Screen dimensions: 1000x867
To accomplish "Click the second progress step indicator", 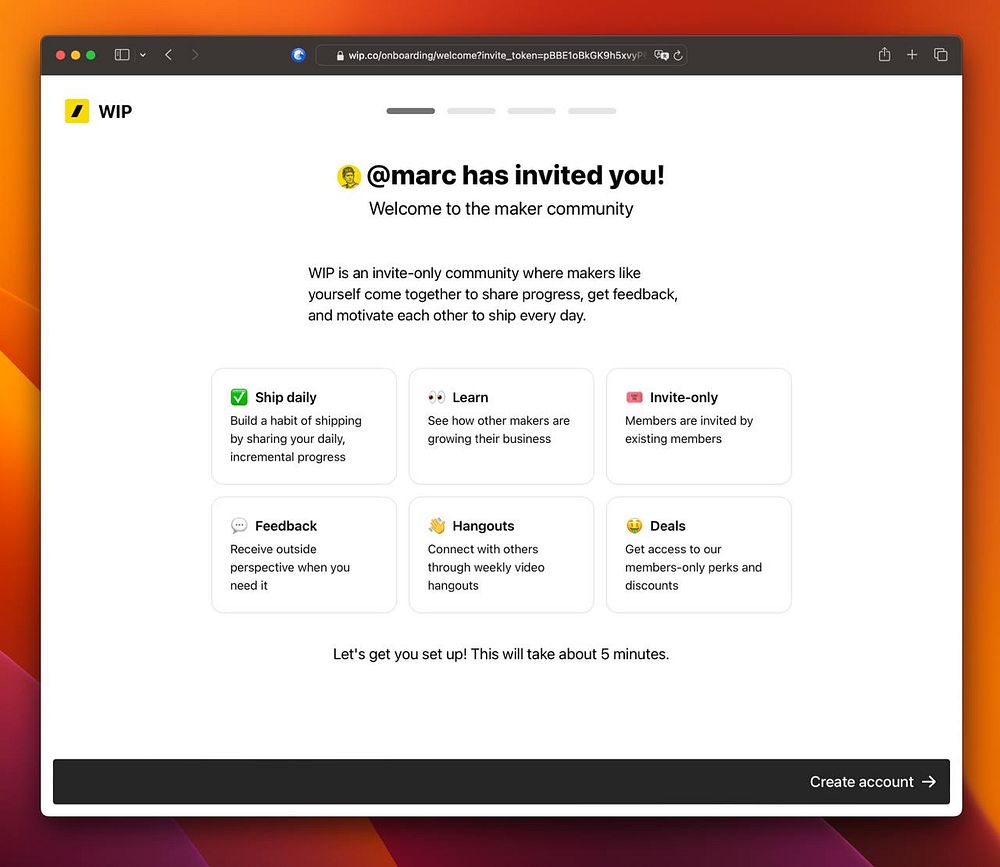I will 471,111.
